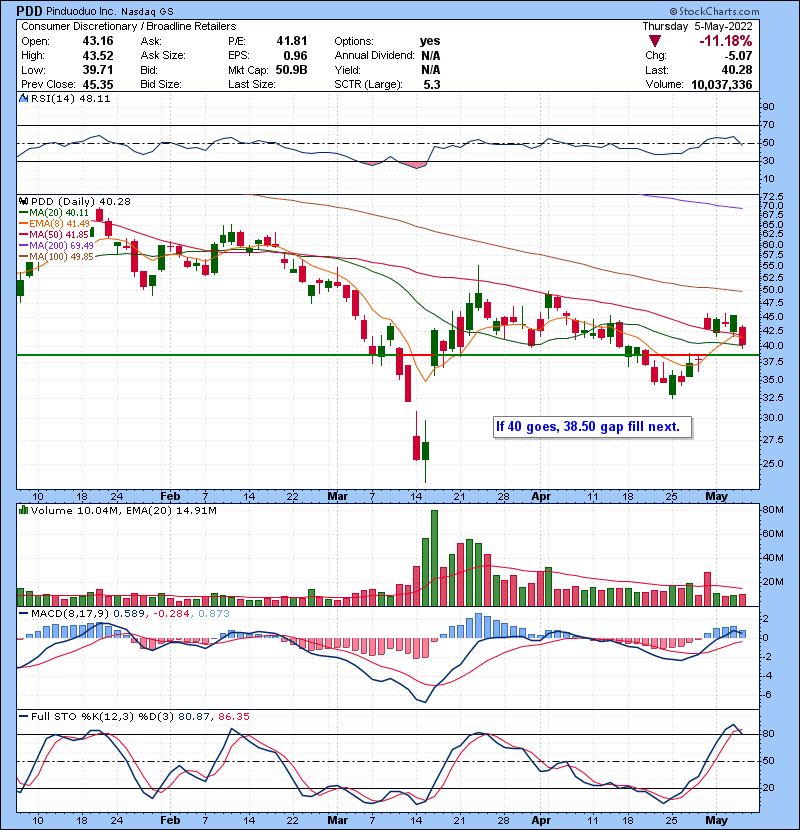
Task: Click the MACD(8,17,9) panel label
Action: point(70,614)
